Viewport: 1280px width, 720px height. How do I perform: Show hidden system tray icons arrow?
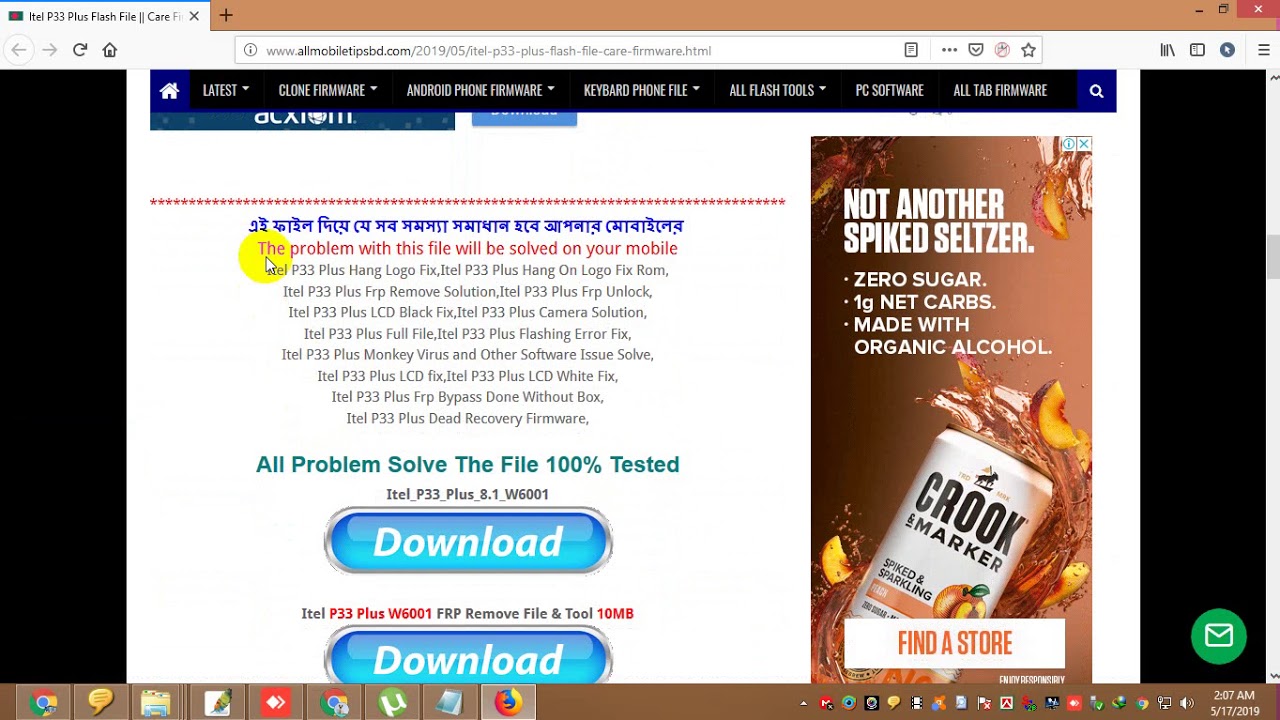coord(803,703)
